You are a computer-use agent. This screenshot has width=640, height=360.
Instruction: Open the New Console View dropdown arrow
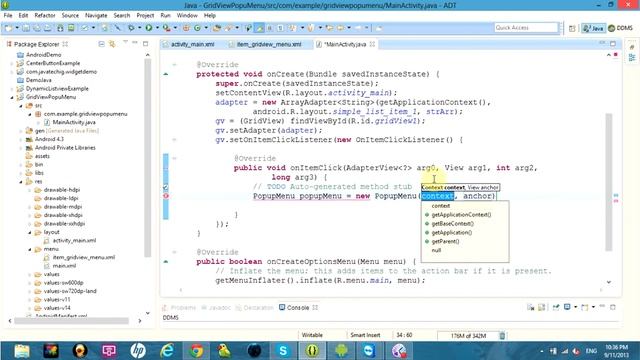(593, 307)
